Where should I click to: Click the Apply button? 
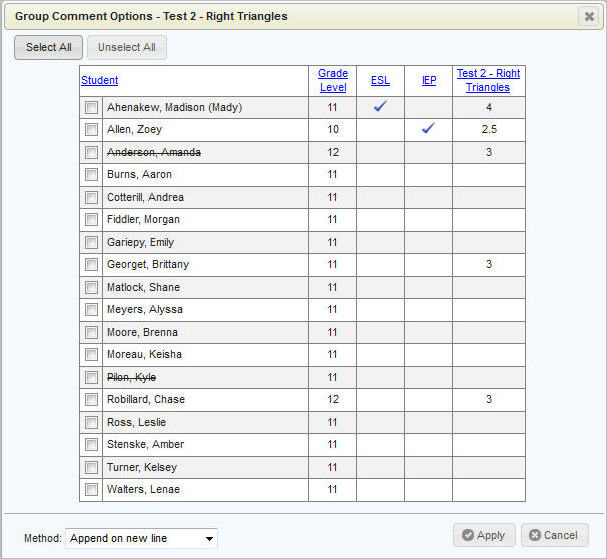[x=484, y=535]
